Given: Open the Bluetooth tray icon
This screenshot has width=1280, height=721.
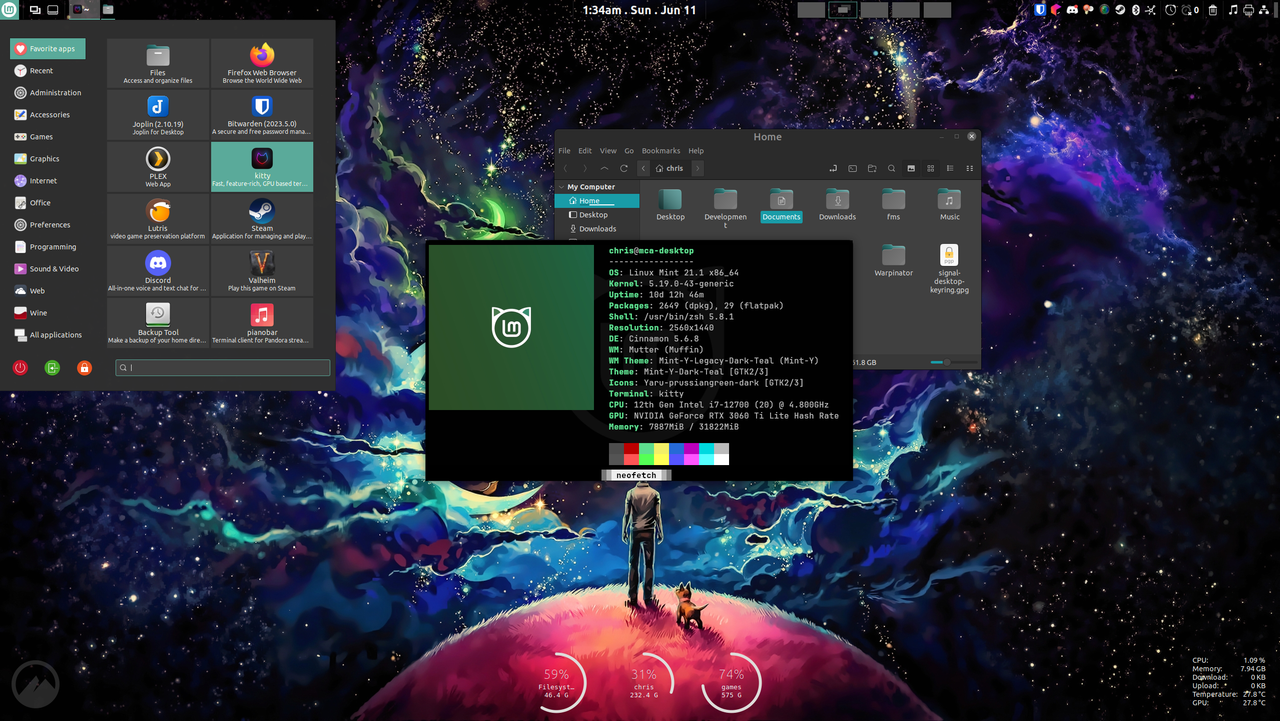Looking at the screenshot, I should 1135,9.
